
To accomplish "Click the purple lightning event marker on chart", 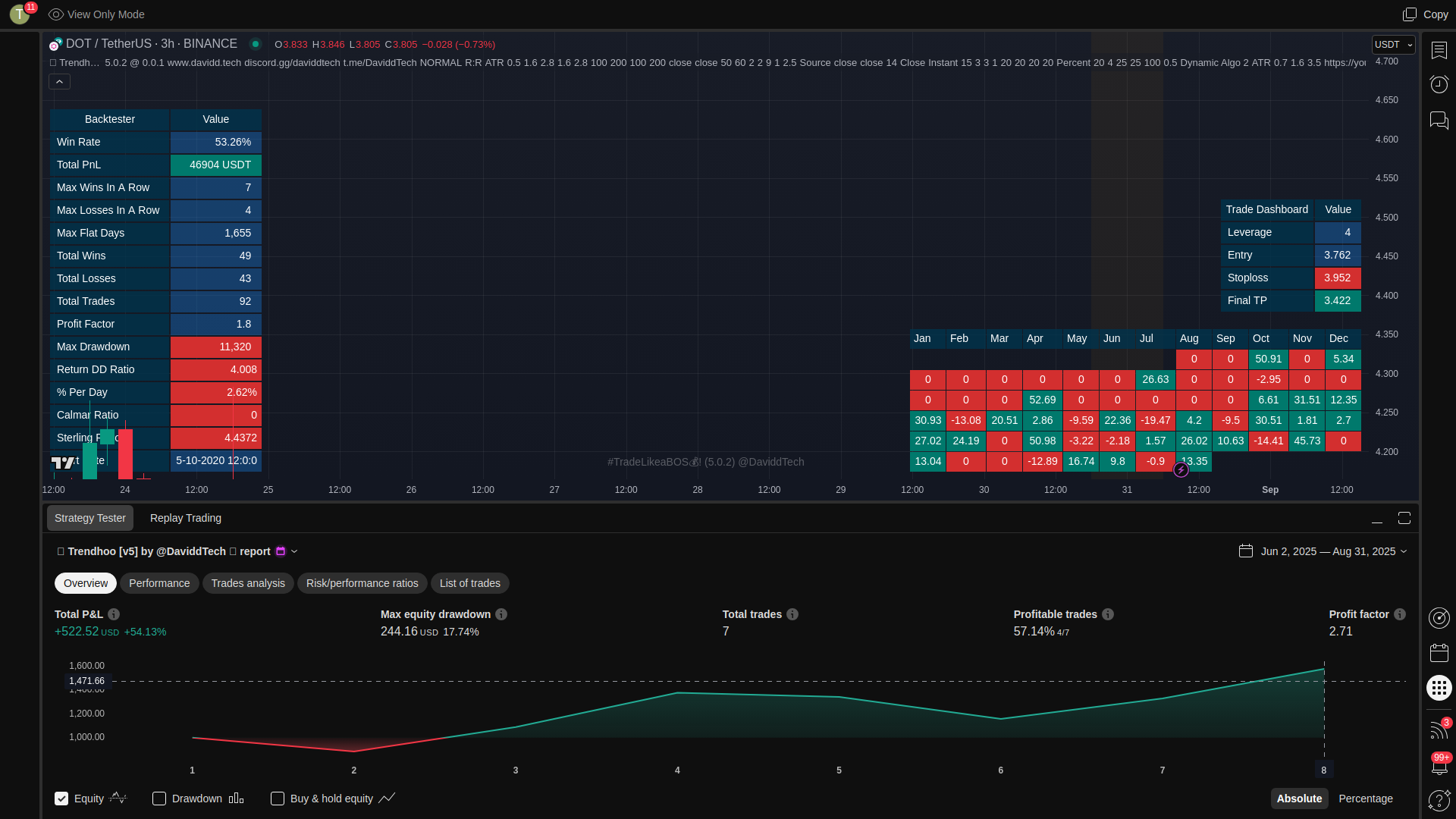I will click(1181, 470).
